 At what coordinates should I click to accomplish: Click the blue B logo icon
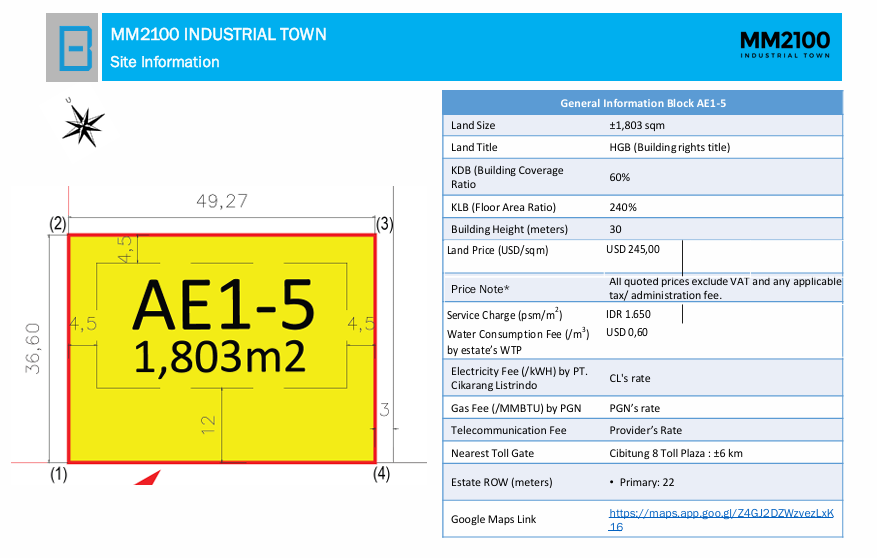click(76, 48)
